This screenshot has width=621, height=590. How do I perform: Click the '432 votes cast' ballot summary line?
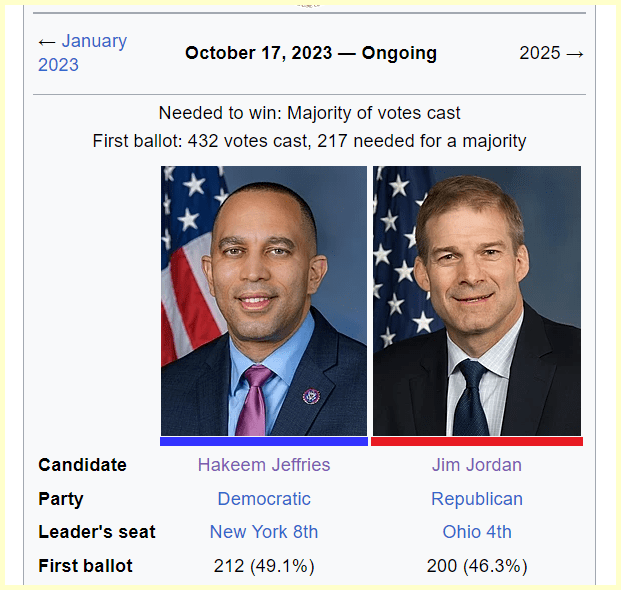[x=310, y=141]
